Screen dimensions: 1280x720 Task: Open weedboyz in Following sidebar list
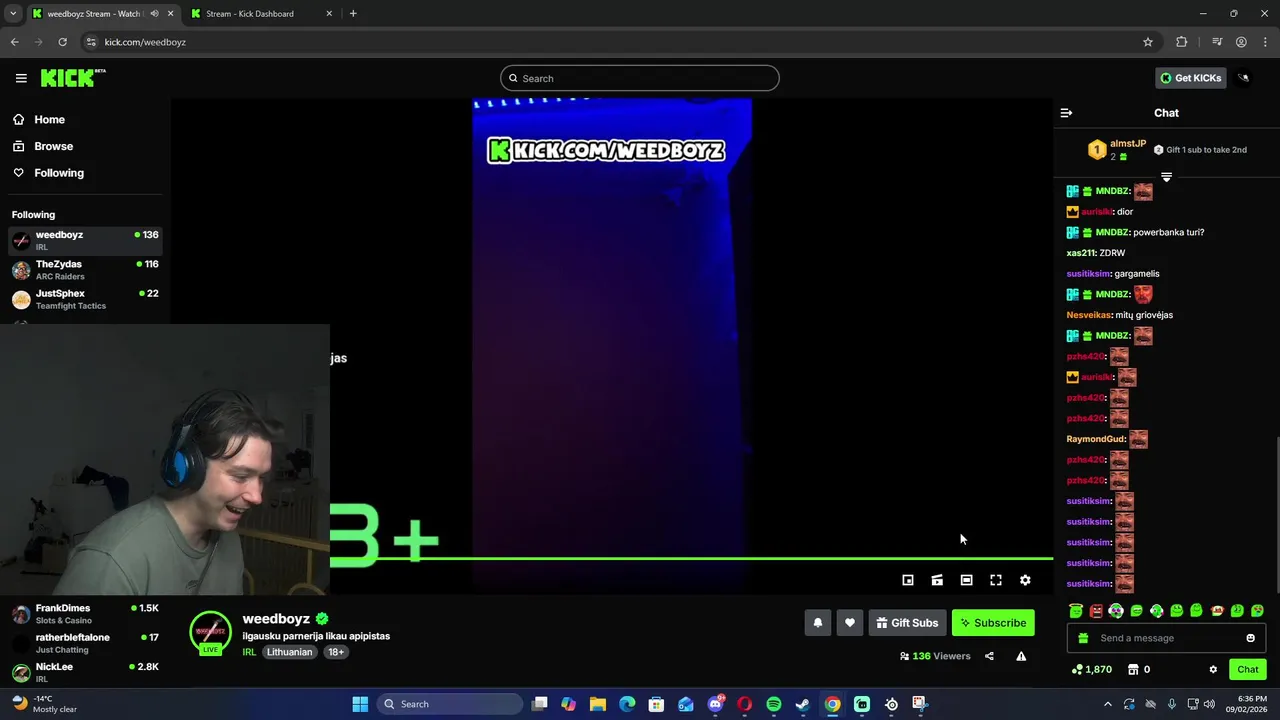[85, 240]
